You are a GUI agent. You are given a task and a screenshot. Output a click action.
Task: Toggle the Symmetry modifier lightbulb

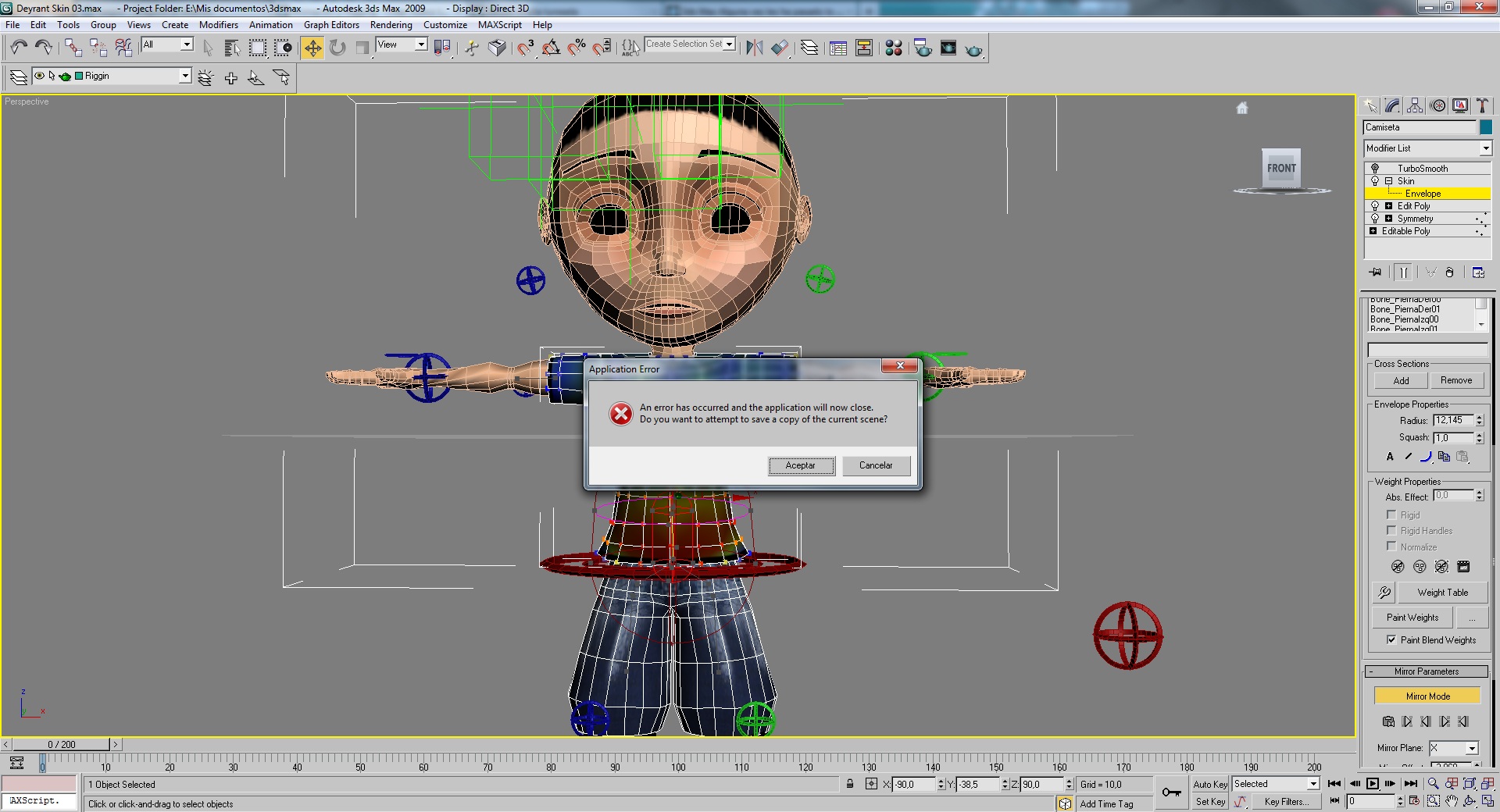(x=1375, y=219)
